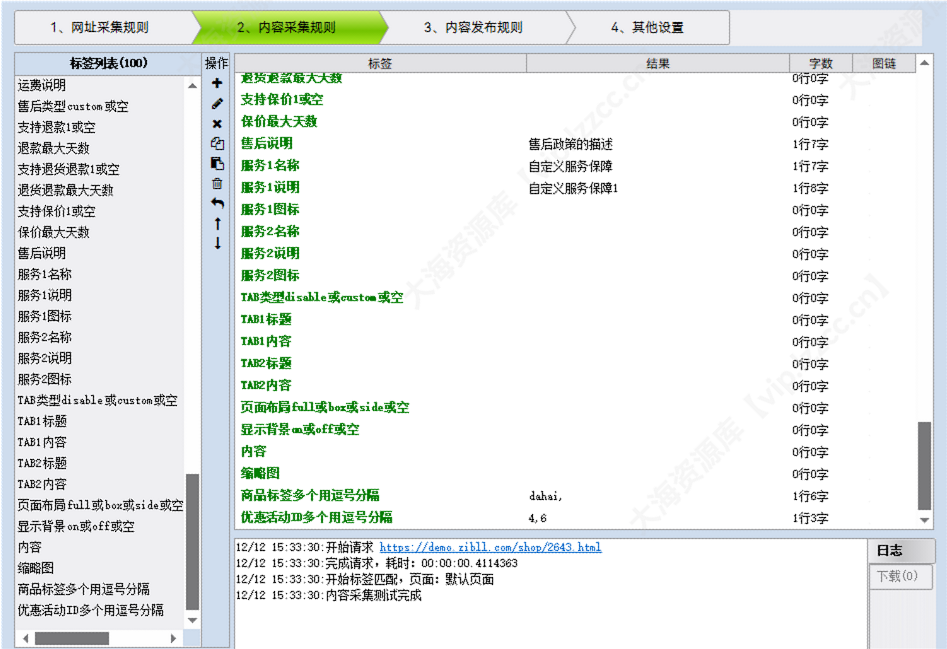Click the 下载(0) button
947x649 pixels.
(x=898, y=574)
